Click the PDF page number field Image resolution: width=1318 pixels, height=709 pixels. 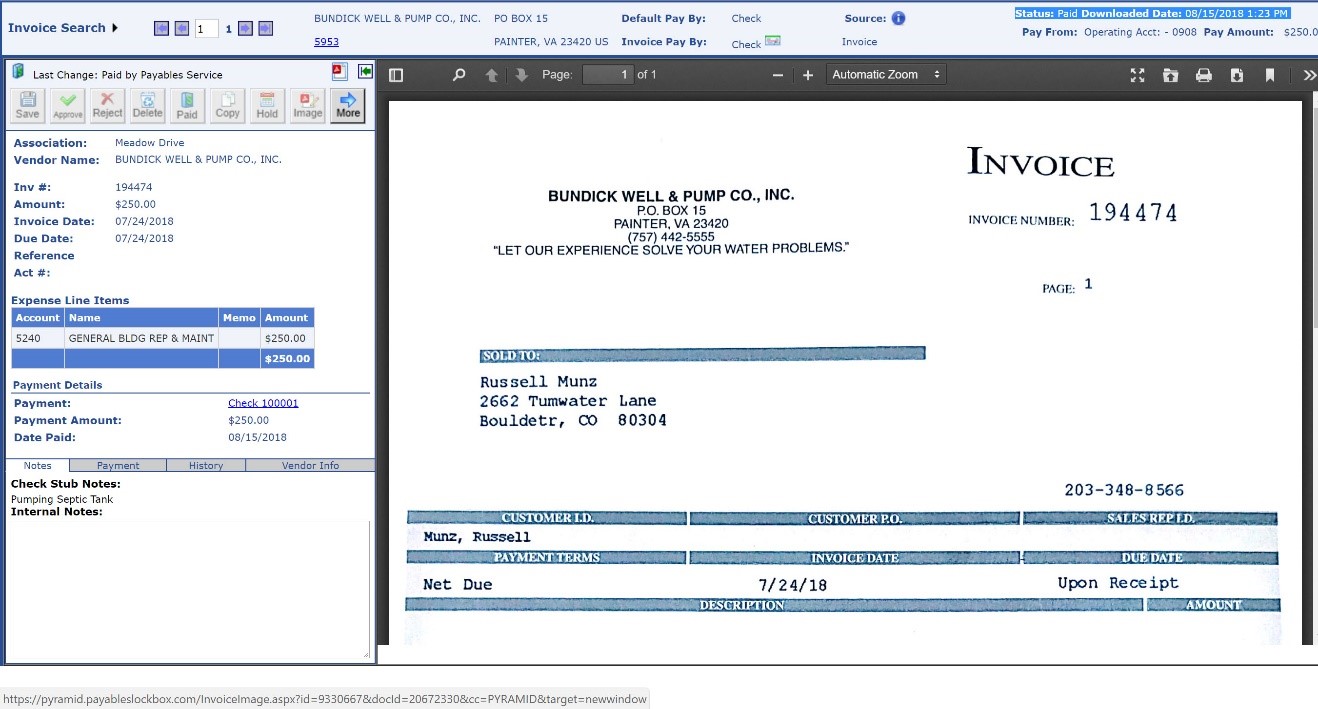point(607,75)
